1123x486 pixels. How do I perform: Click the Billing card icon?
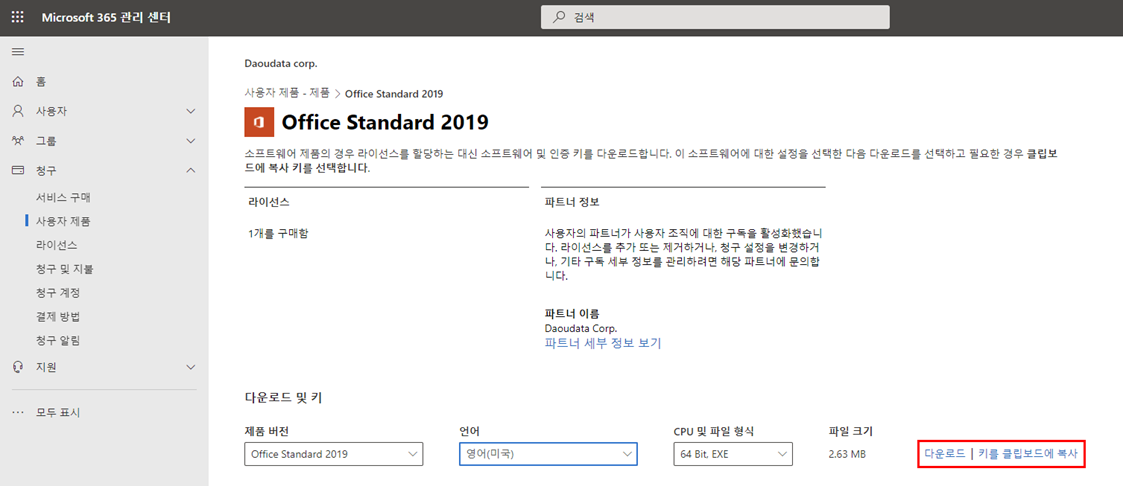[18, 170]
